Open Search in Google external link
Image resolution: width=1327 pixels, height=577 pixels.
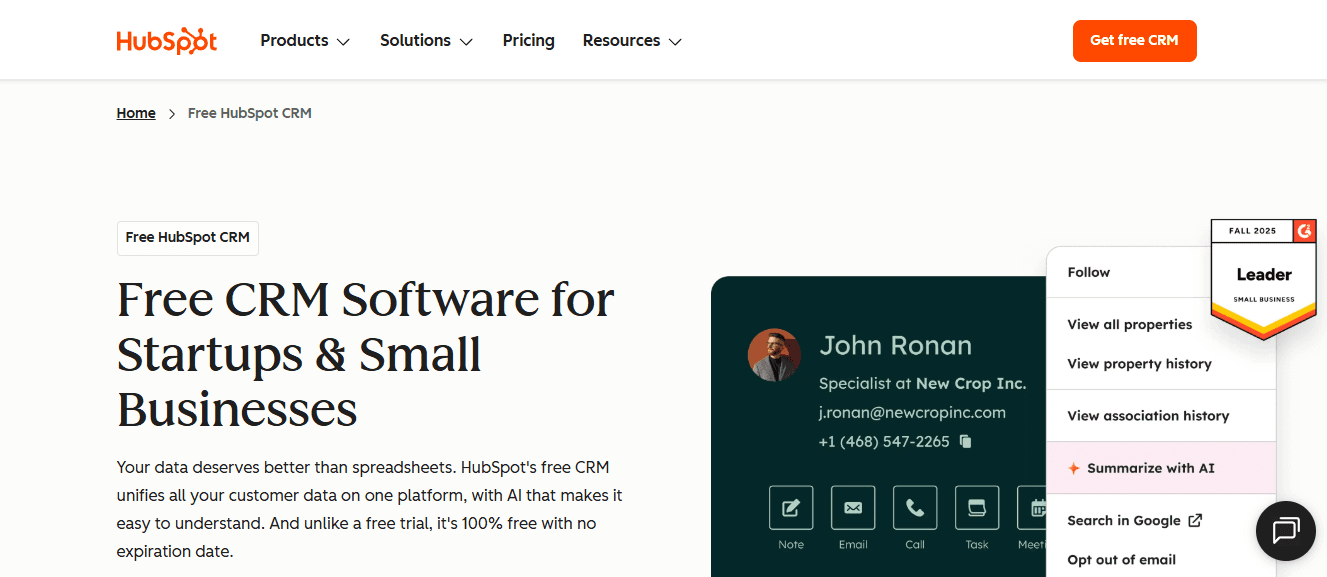point(1134,520)
